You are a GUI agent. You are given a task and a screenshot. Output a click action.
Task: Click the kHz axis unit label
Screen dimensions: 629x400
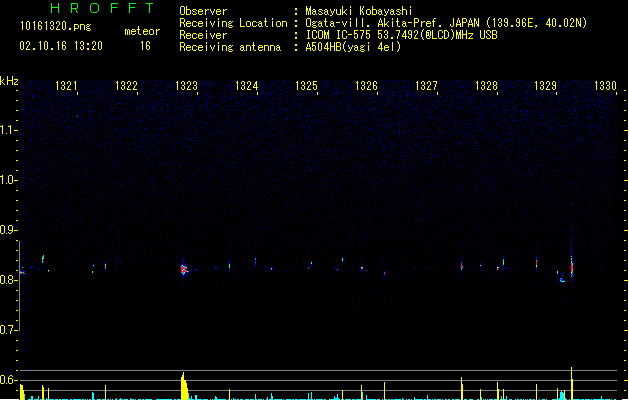(x=9, y=81)
